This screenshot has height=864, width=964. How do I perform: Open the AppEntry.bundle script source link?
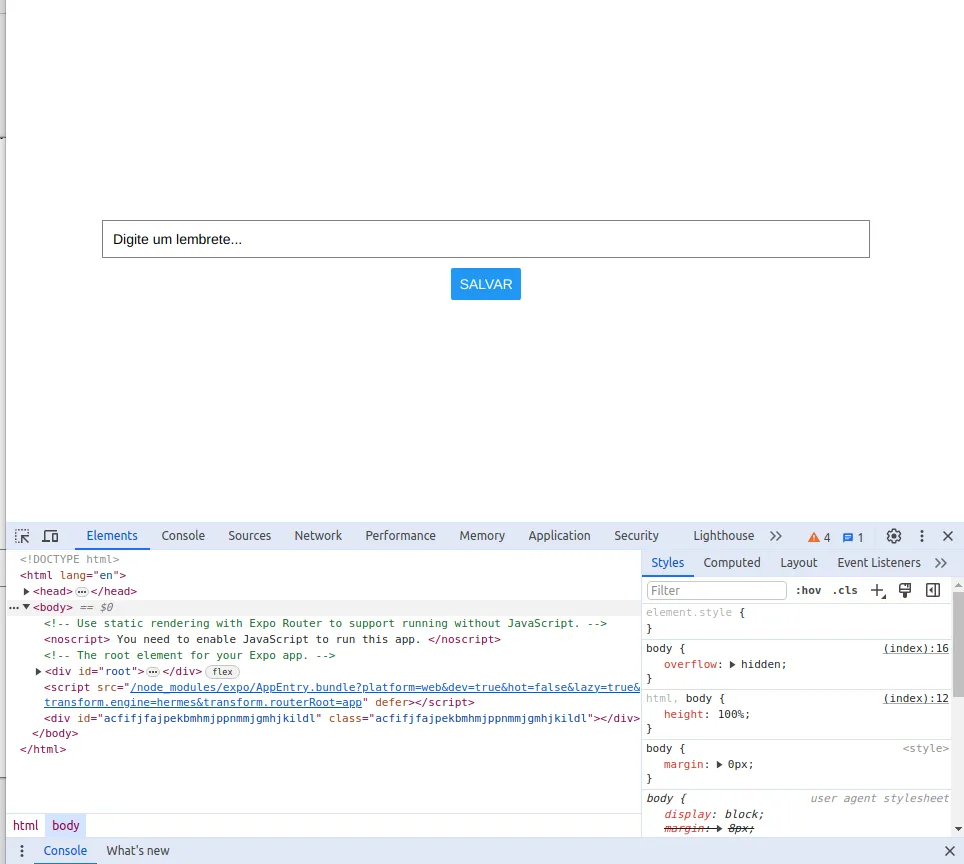coord(342,694)
